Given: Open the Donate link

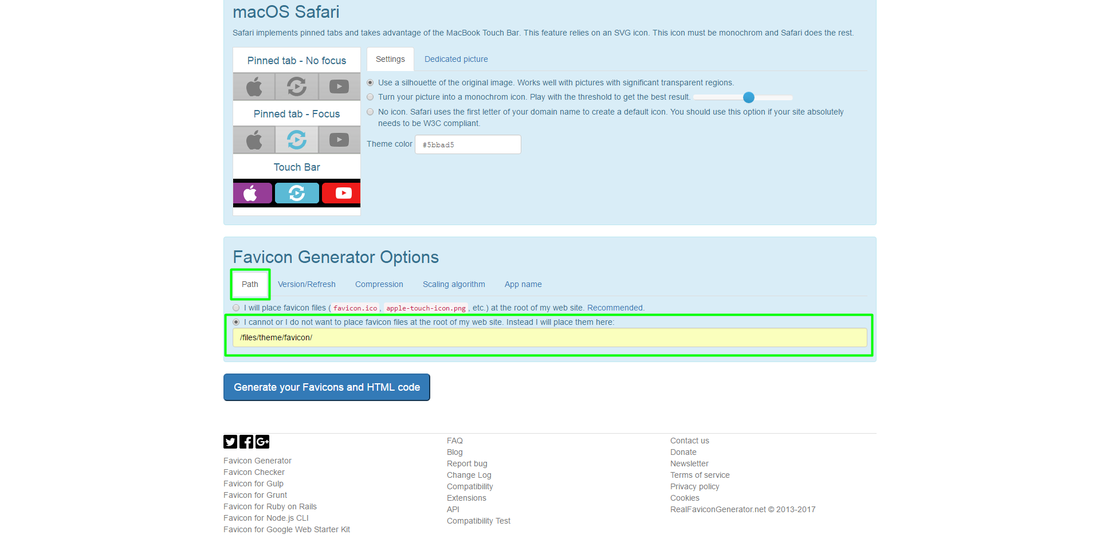Looking at the screenshot, I should [x=683, y=453].
